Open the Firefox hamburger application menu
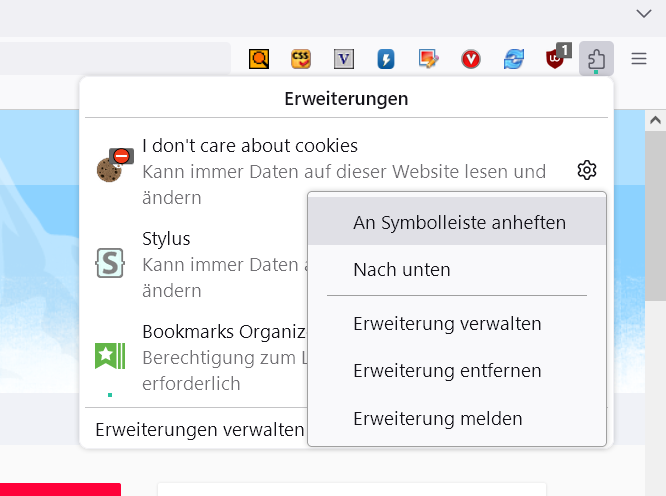 click(x=639, y=59)
